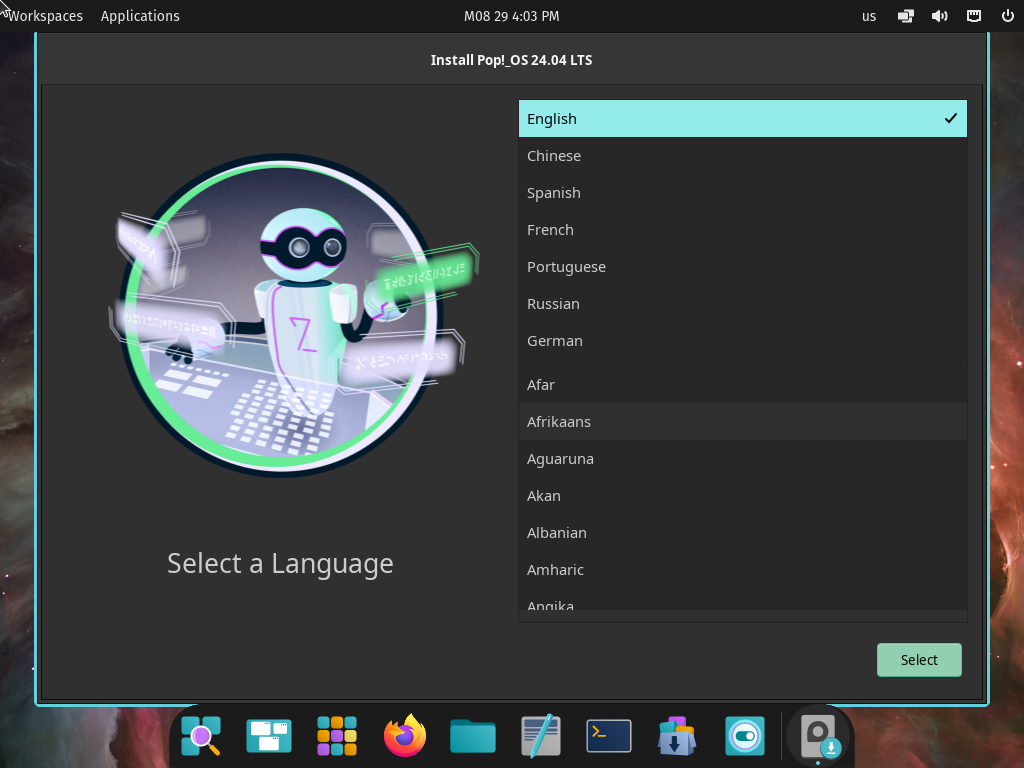Select English in the language list
This screenshot has width=1024, height=768.
click(743, 119)
